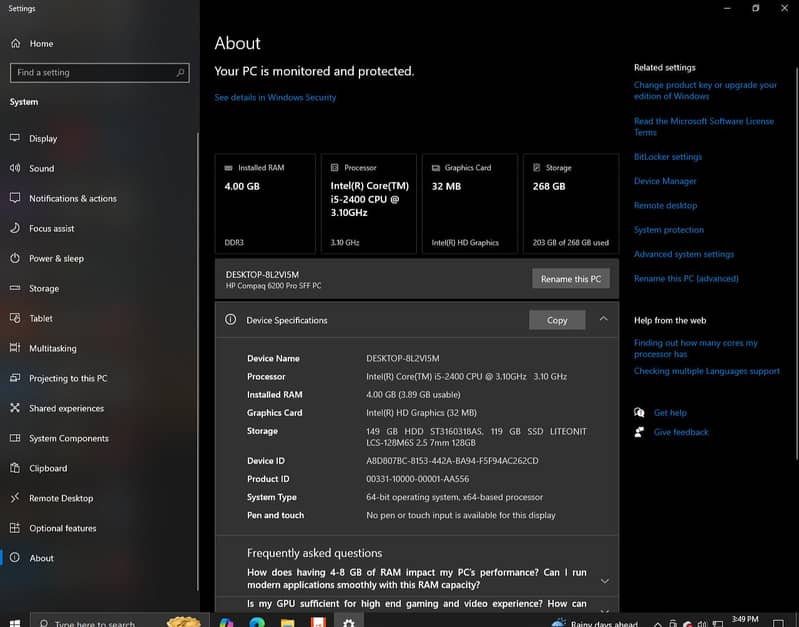
Task: Click the Storage usage card
Action: (x=569, y=203)
